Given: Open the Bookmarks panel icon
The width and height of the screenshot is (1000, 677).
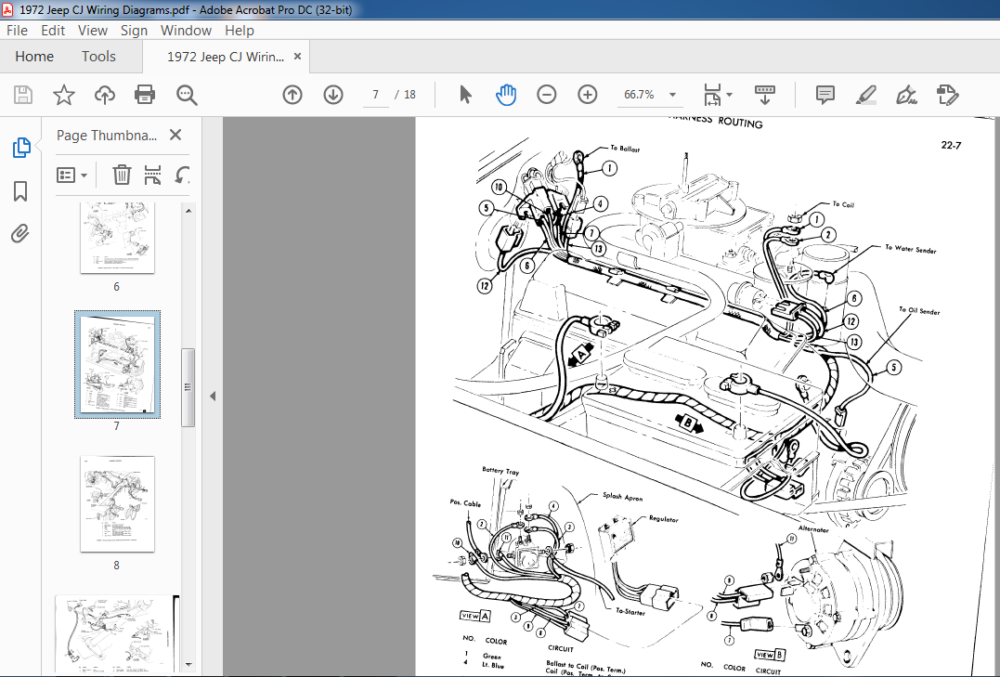Looking at the screenshot, I should pos(20,191).
